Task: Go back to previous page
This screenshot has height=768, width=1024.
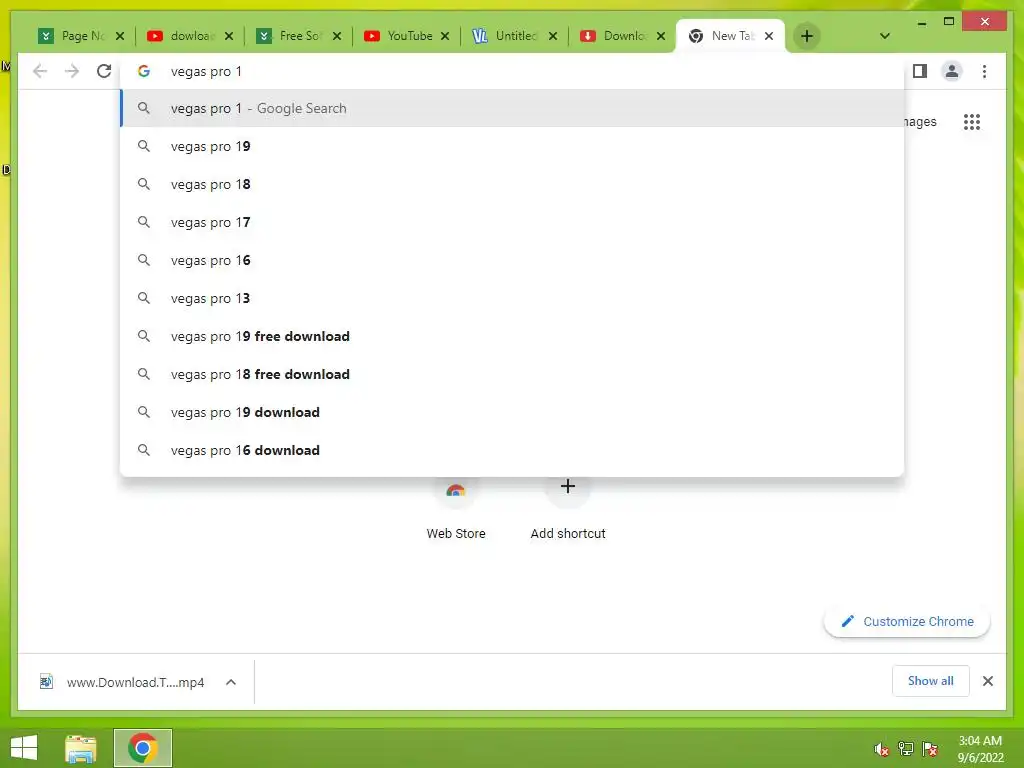Action: point(40,71)
